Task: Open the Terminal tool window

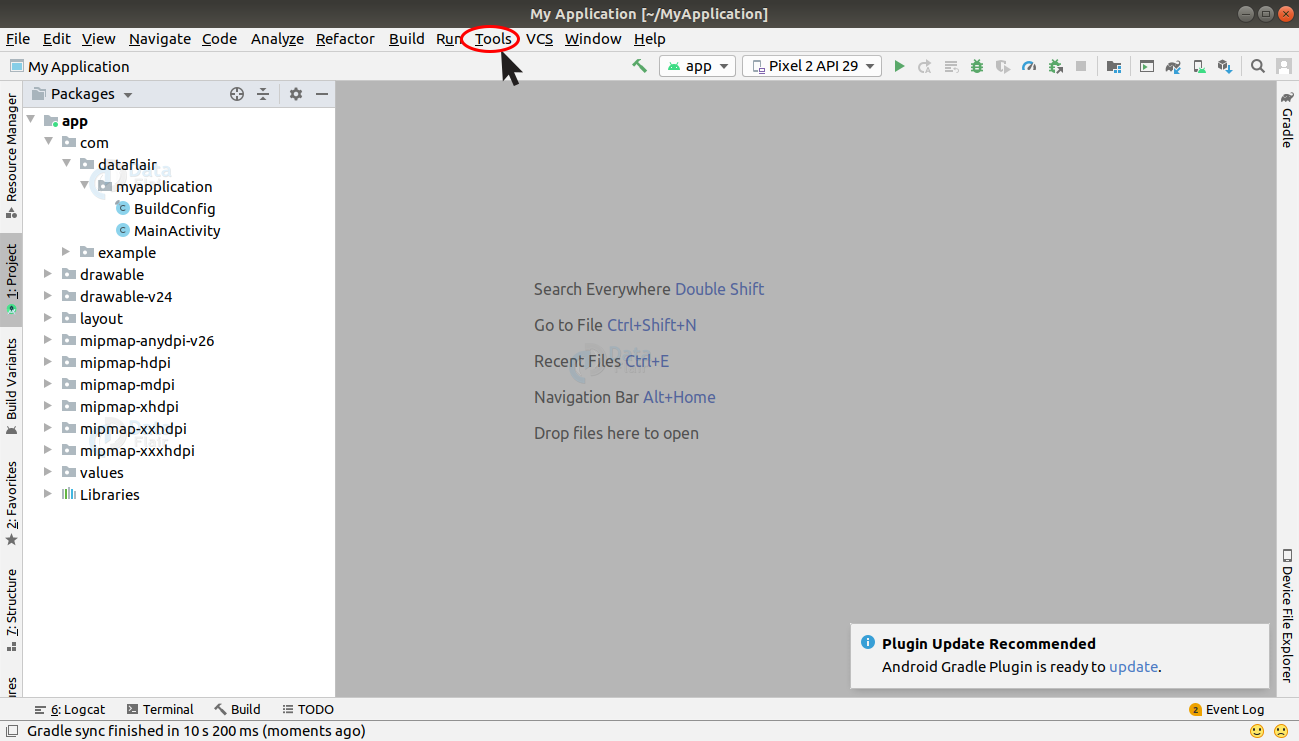Action: click(160, 710)
